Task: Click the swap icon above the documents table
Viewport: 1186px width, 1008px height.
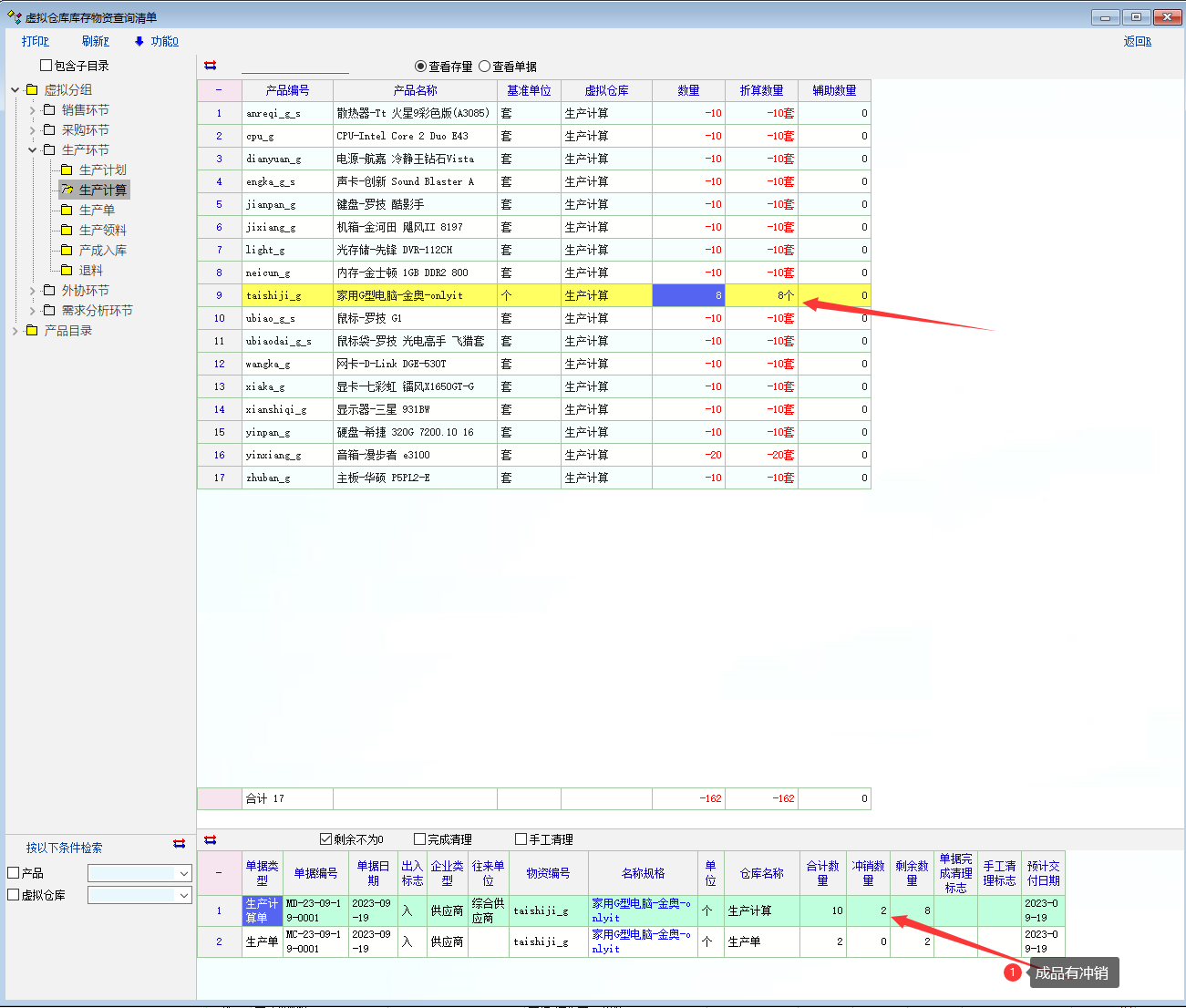Action: coord(211,839)
